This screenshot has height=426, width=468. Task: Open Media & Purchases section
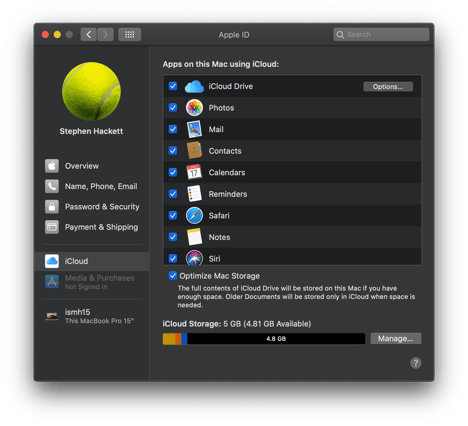92,282
